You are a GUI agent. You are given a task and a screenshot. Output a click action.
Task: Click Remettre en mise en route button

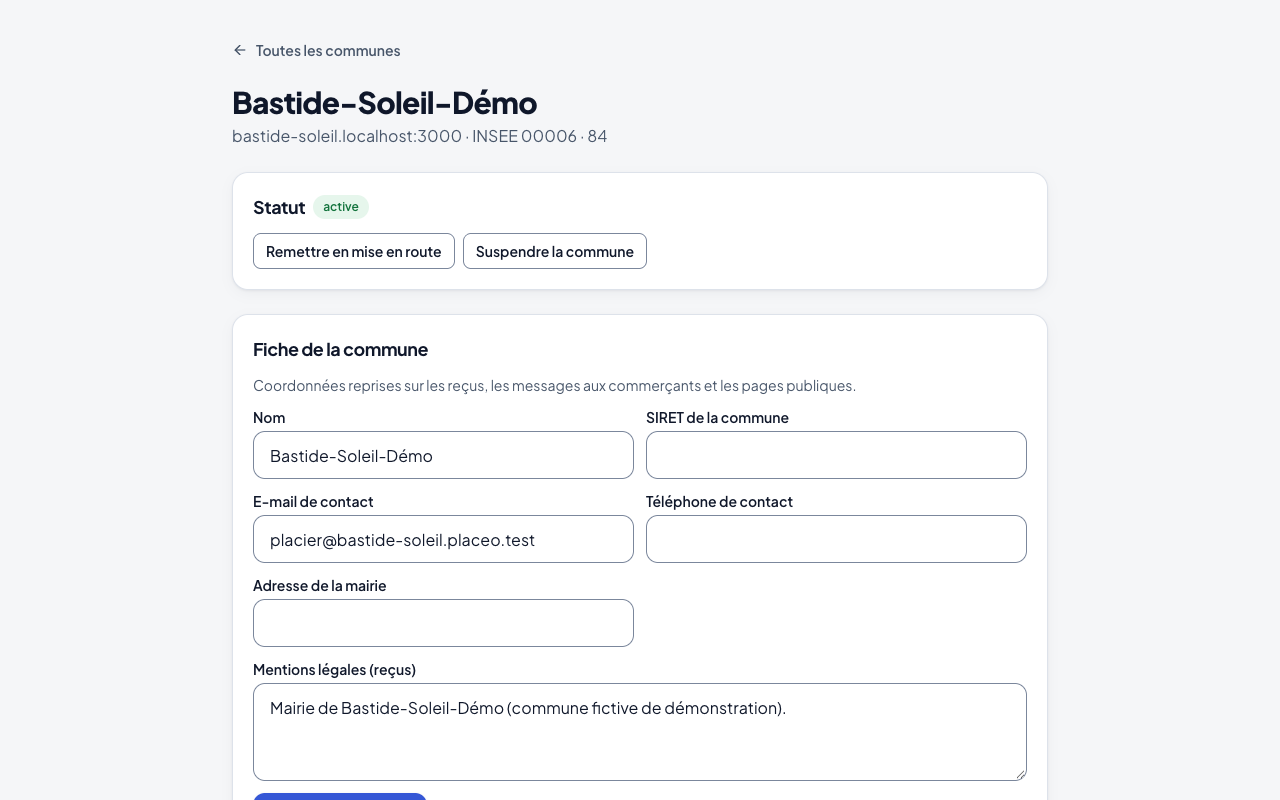[x=354, y=251]
